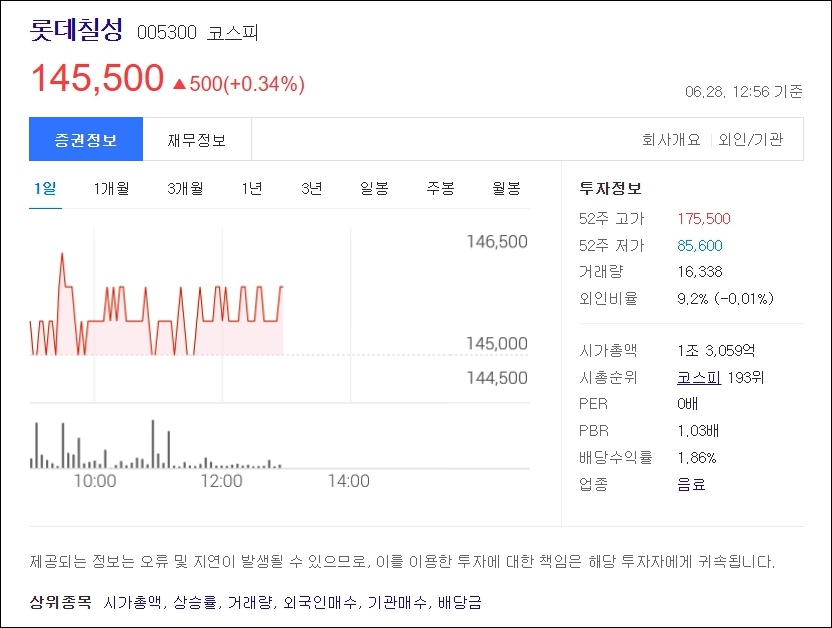This screenshot has width=832, height=628.
Task: Click the red up-arrow price indicator
Action: click(x=179, y=84)
